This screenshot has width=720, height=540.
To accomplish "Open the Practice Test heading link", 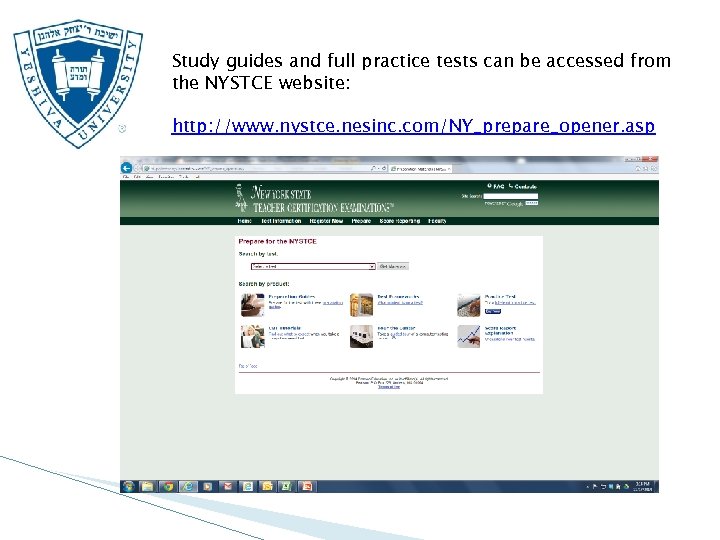I will 500,297.
